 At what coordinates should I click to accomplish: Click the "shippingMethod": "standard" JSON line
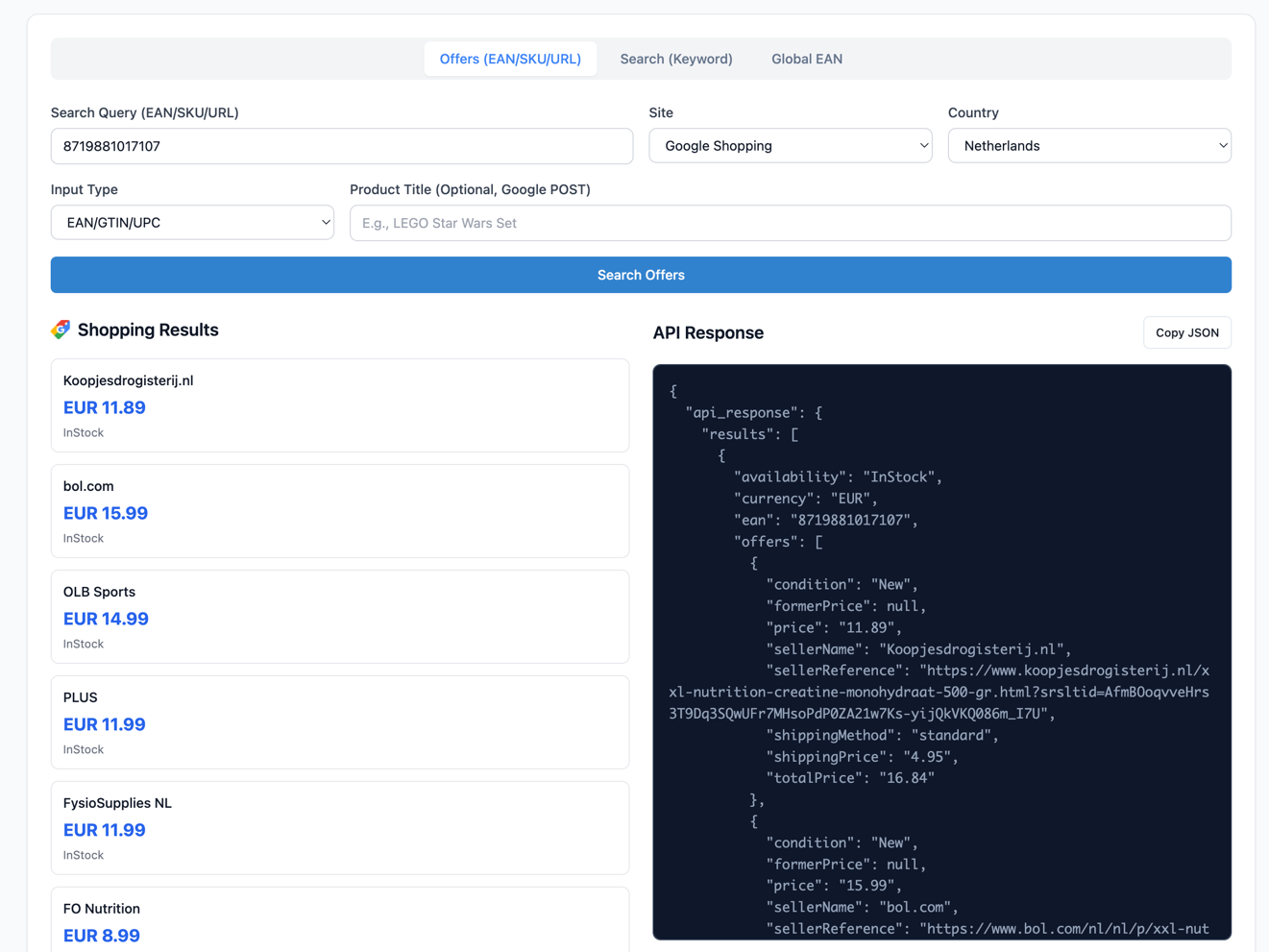pyautogui.click(x=882, y=735)
